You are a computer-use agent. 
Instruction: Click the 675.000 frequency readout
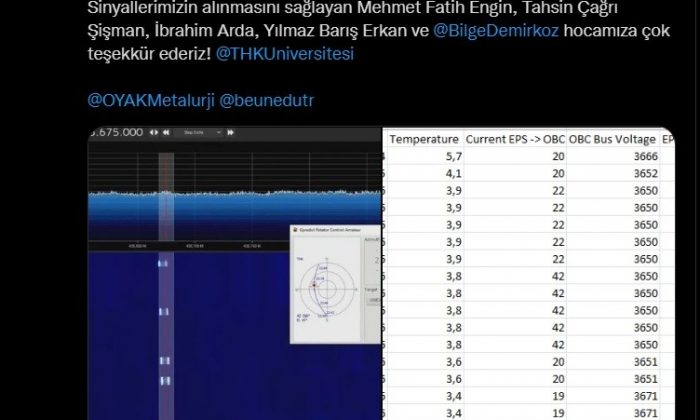tap(117, 132)
